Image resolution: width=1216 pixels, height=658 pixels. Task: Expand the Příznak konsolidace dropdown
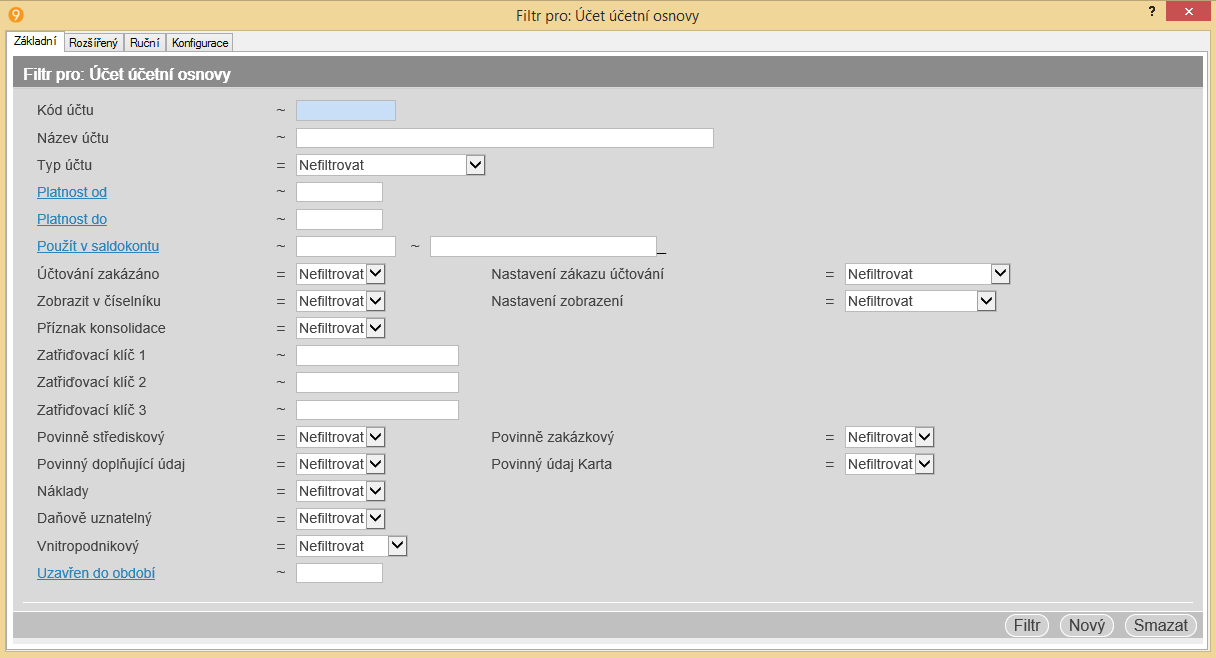[341, 328]
